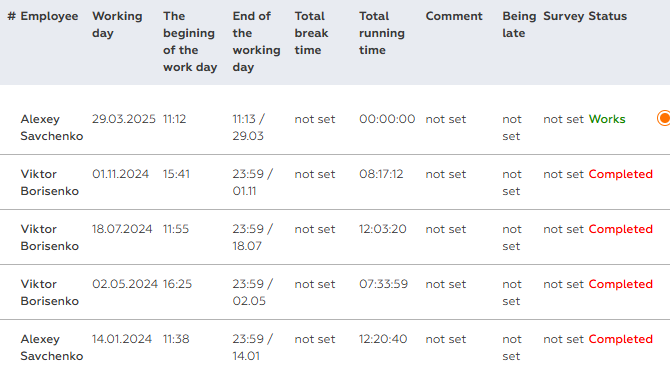The width and height of the screenshot is (670, 369).
Task: Click the Completed status for 14.01.2024
Action: click(x=620, y=339)
